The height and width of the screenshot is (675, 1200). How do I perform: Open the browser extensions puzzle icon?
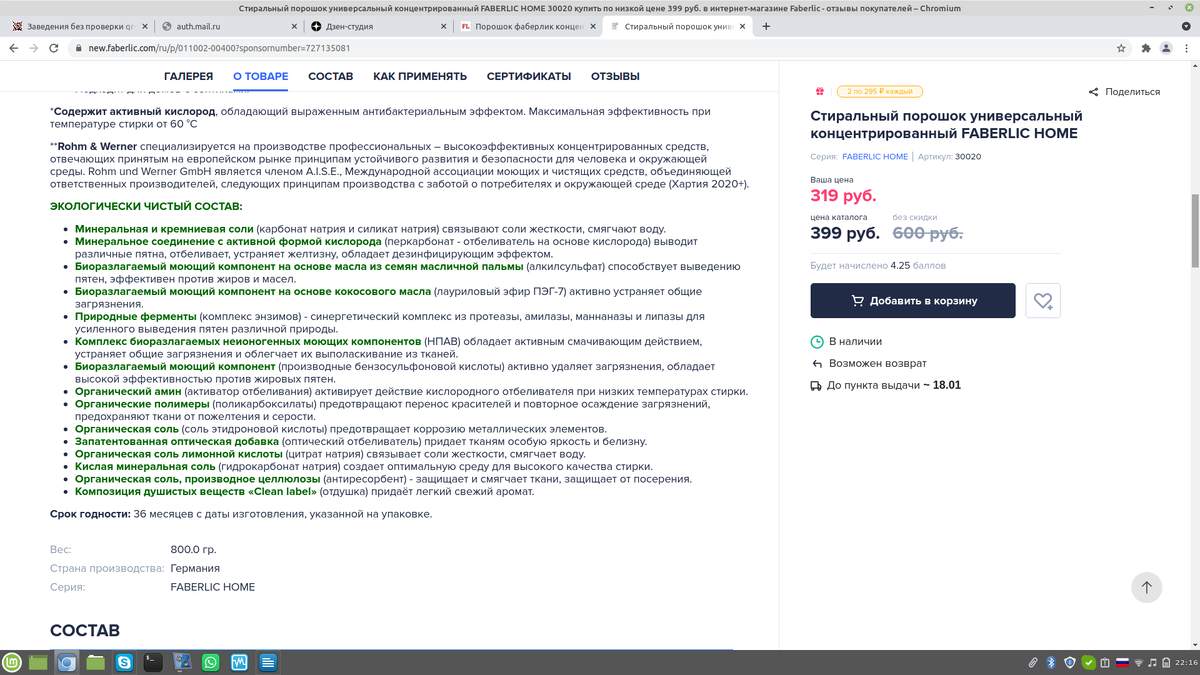[x=1145, y=47]
